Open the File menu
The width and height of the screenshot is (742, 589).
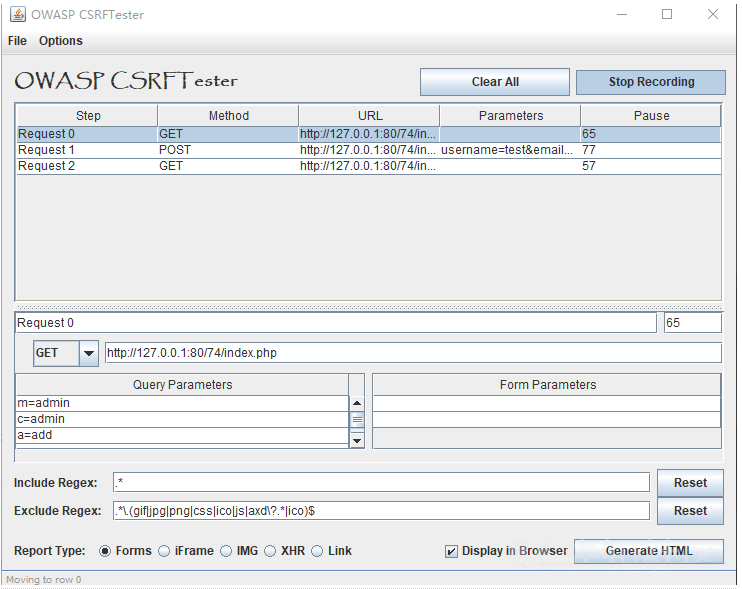pos(17,41)
